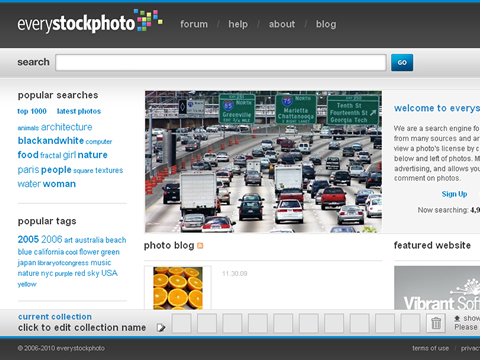Select the nature popular search link
This screenshot has width=480, height=360.
click(93, 155)
